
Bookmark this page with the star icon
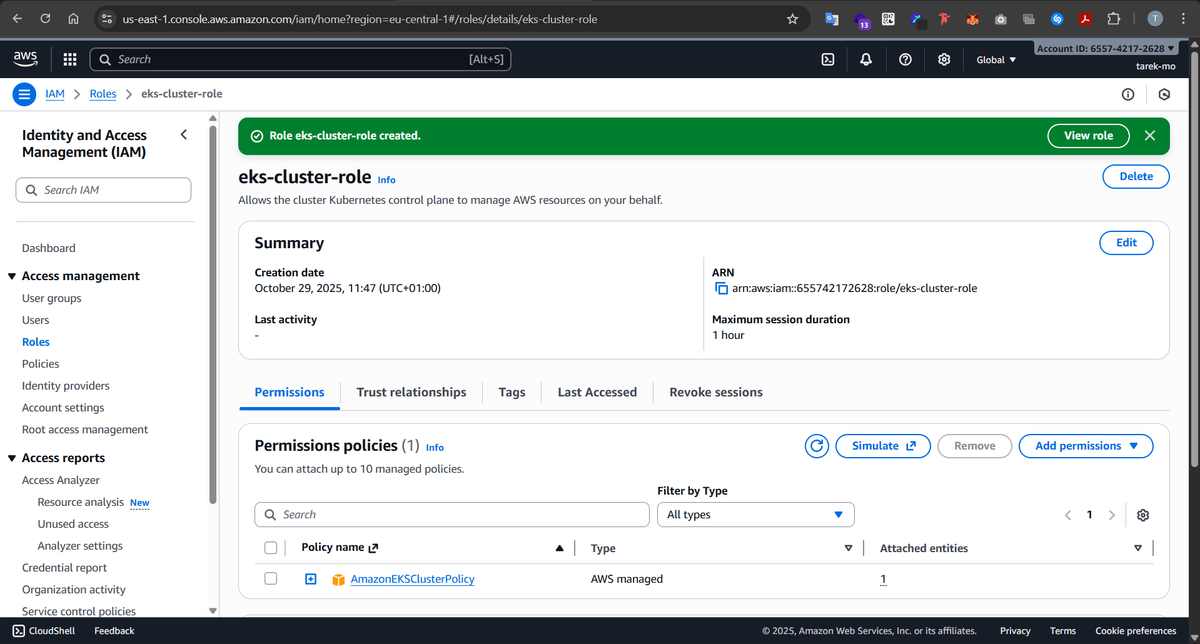click(793, 18)
